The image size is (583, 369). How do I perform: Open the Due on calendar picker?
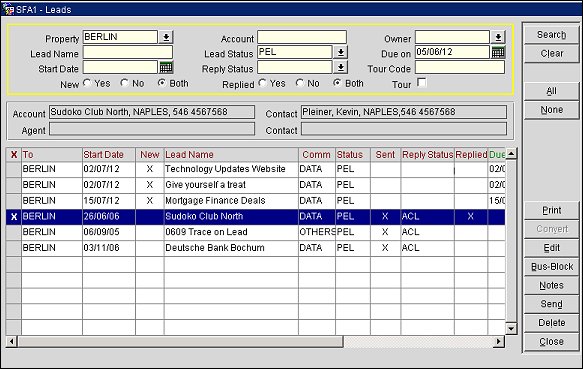click(498, 52)
